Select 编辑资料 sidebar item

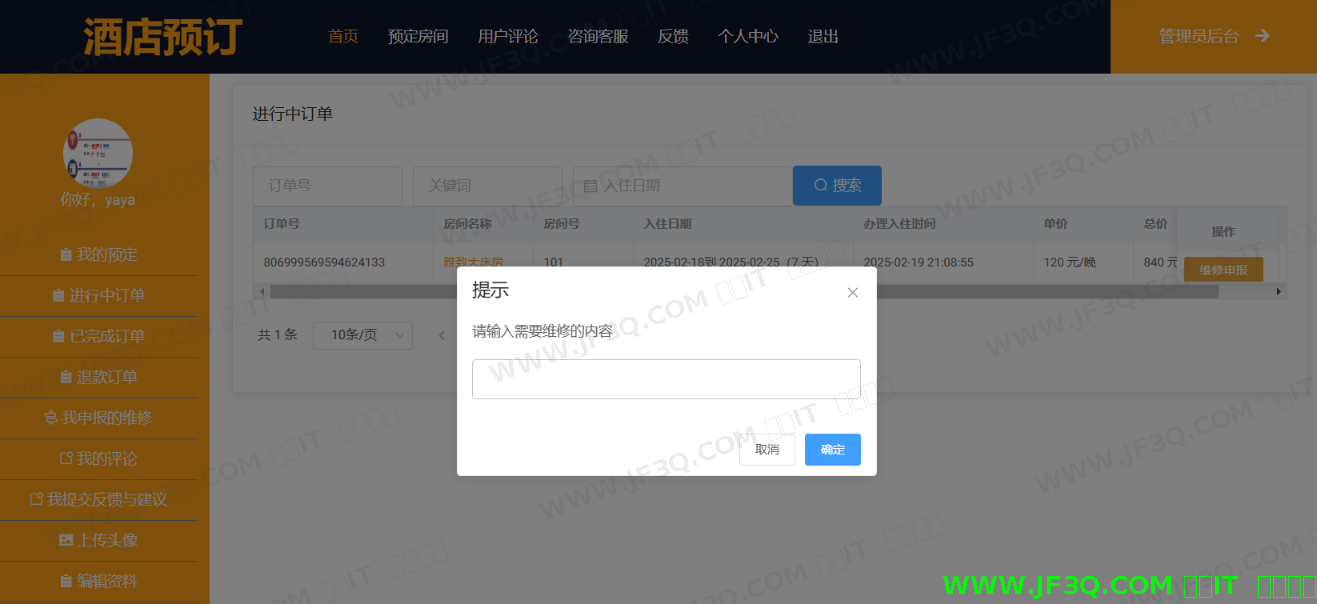[x=99, y=581]
